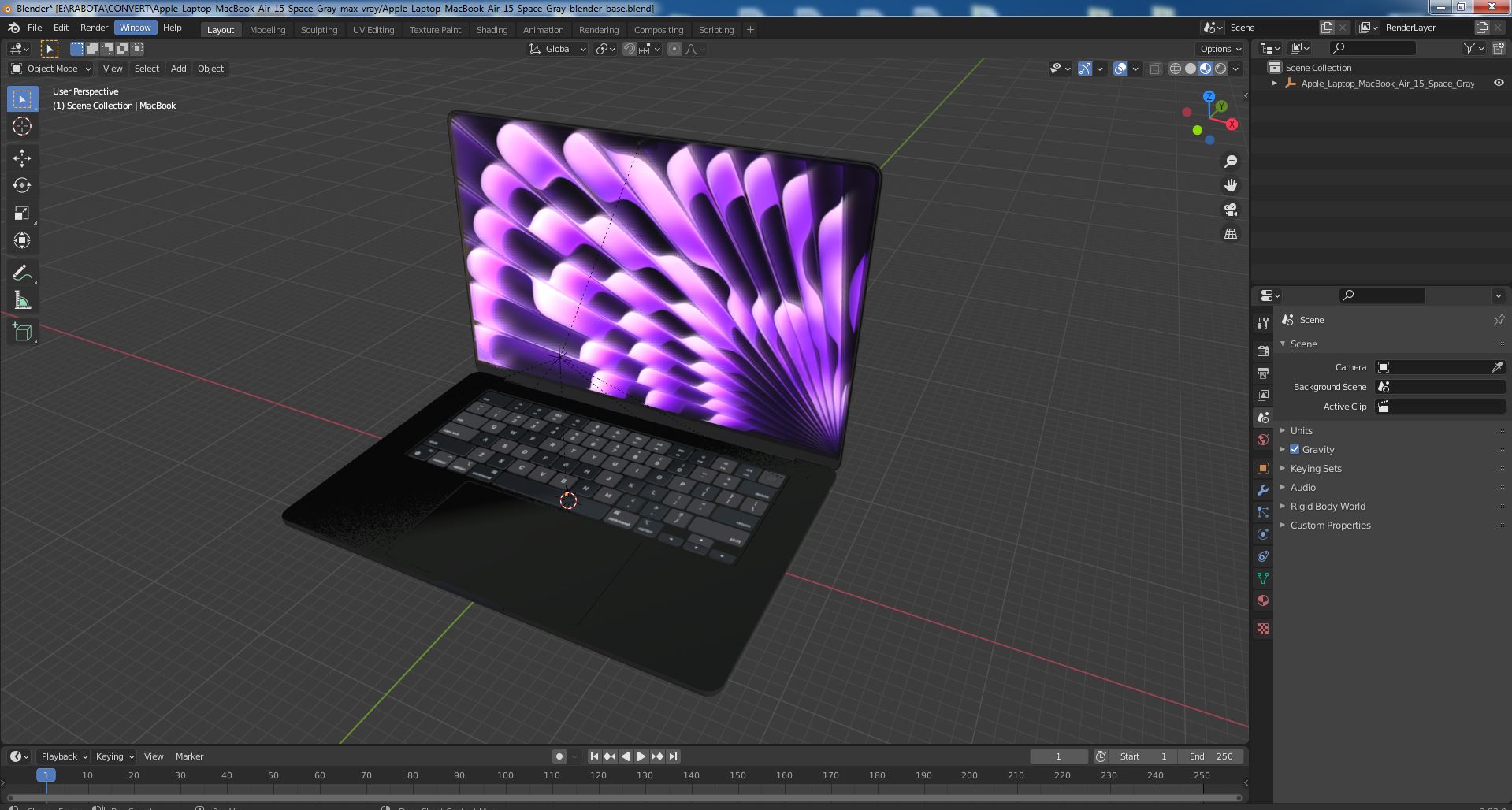This screenshot has height=810, width=1512.
Task: Play the animation forward
Action: [x=641, y=756]
